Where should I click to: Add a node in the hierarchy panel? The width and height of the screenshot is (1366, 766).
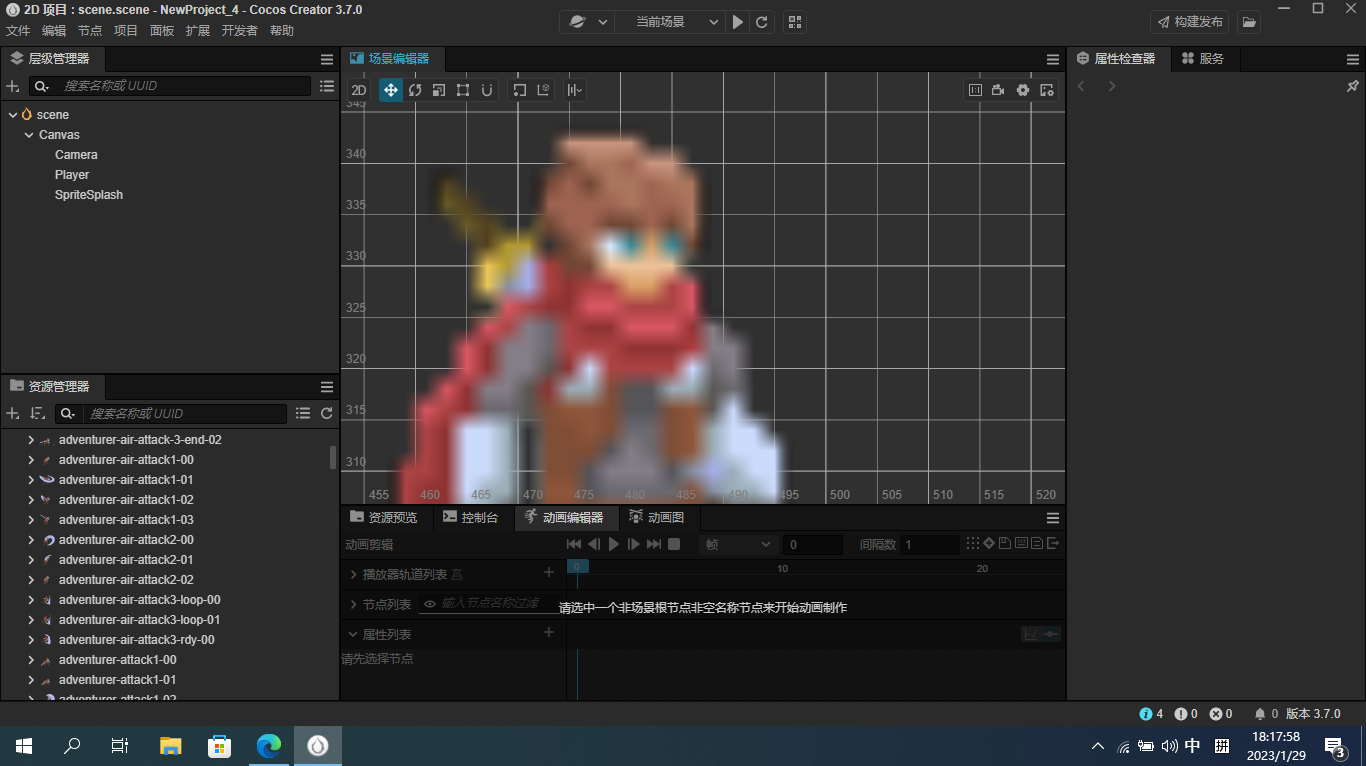(13, 86)
